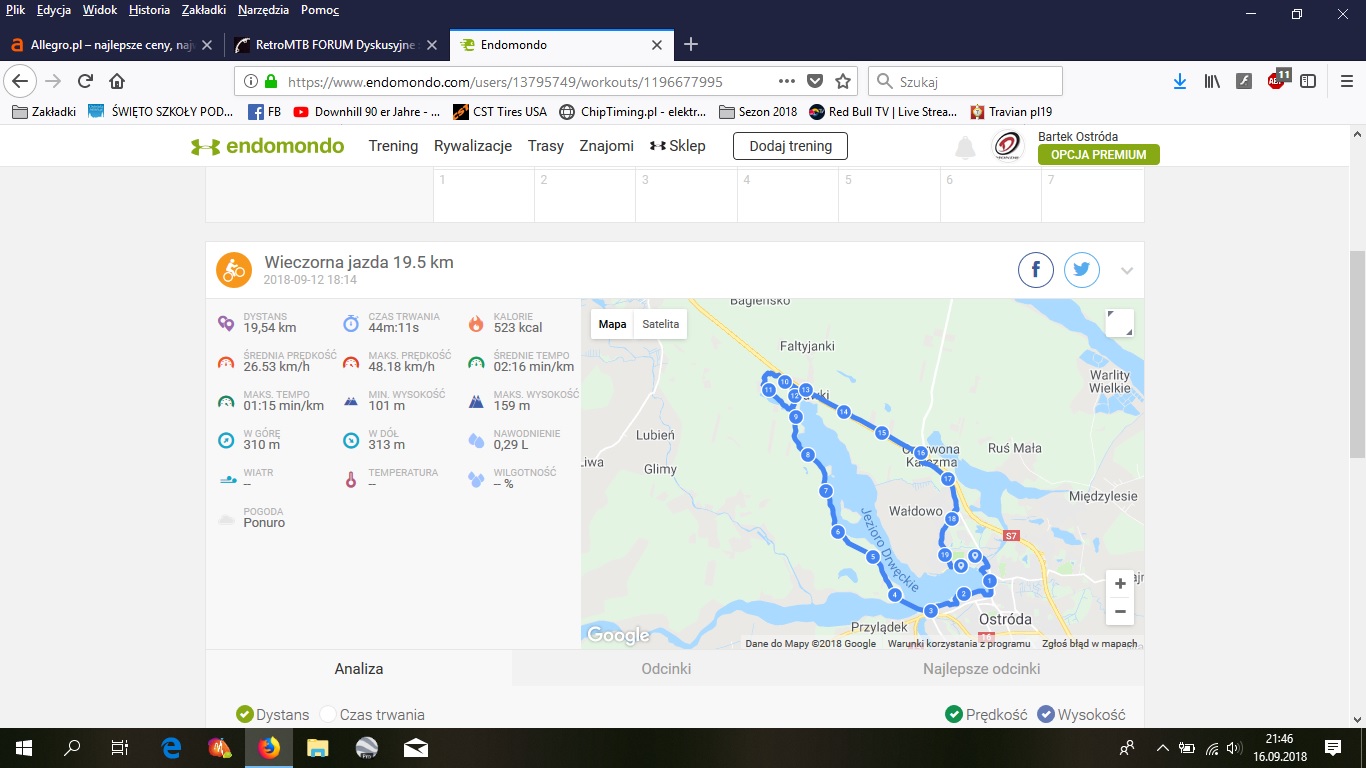Open the Firefox hamburger menu

[1345, 81]
